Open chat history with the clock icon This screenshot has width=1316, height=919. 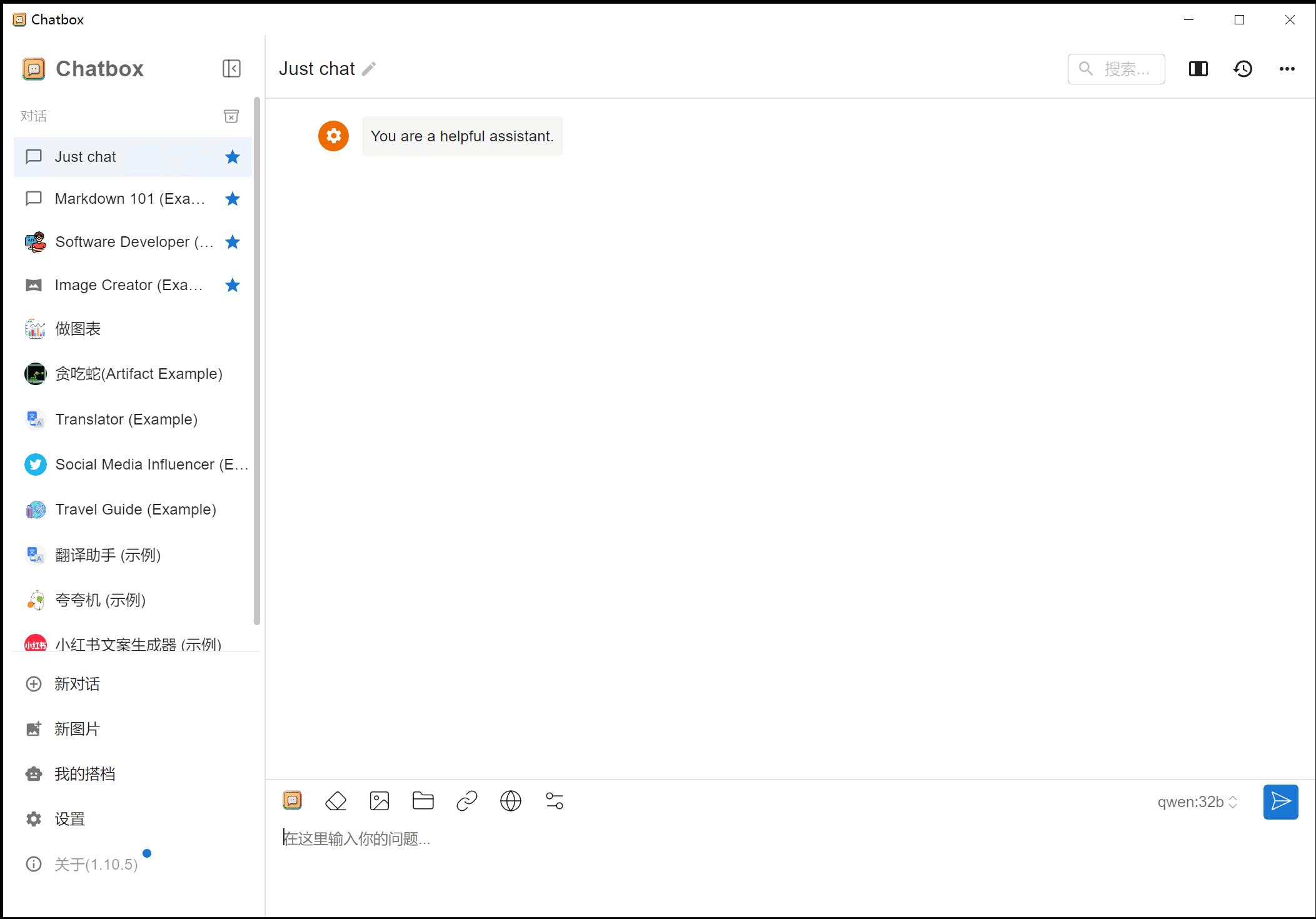pyautogui.click(x=1243, y=69)
